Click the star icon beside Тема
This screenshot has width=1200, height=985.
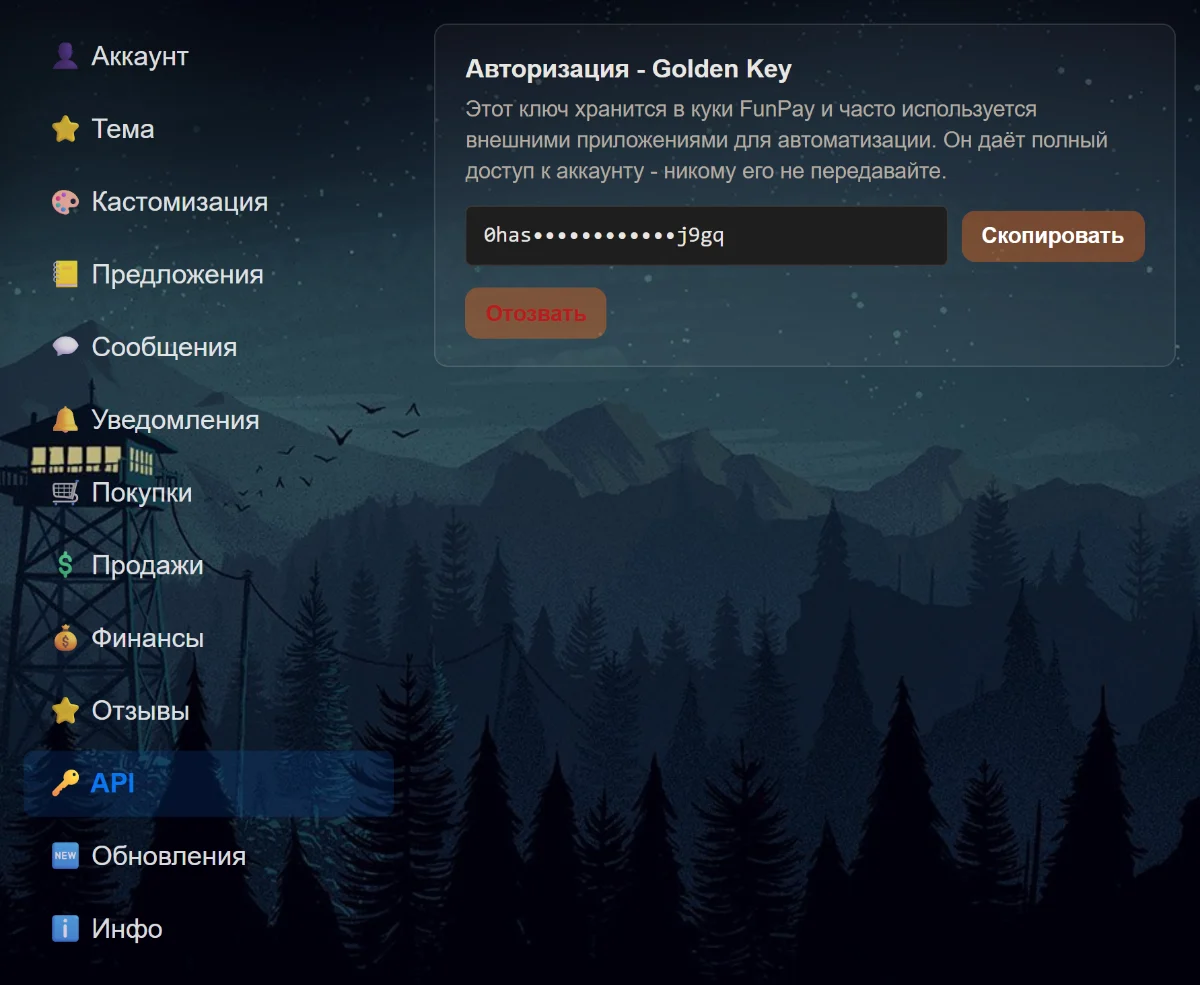click(65, 129)
